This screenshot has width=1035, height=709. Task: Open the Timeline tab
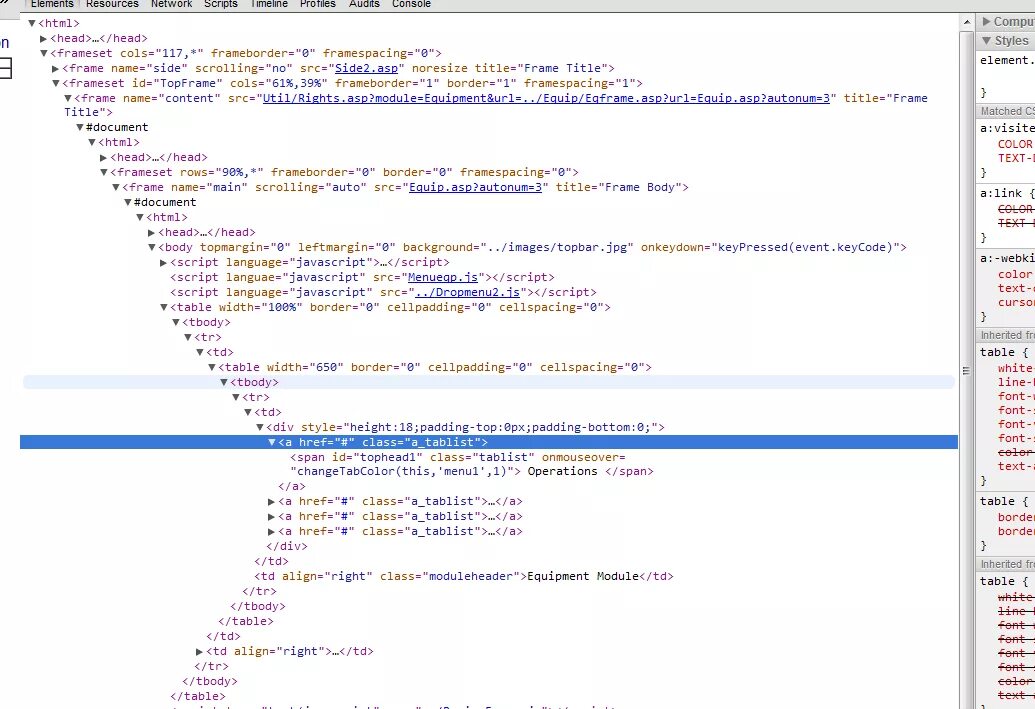tap(269, 4)
